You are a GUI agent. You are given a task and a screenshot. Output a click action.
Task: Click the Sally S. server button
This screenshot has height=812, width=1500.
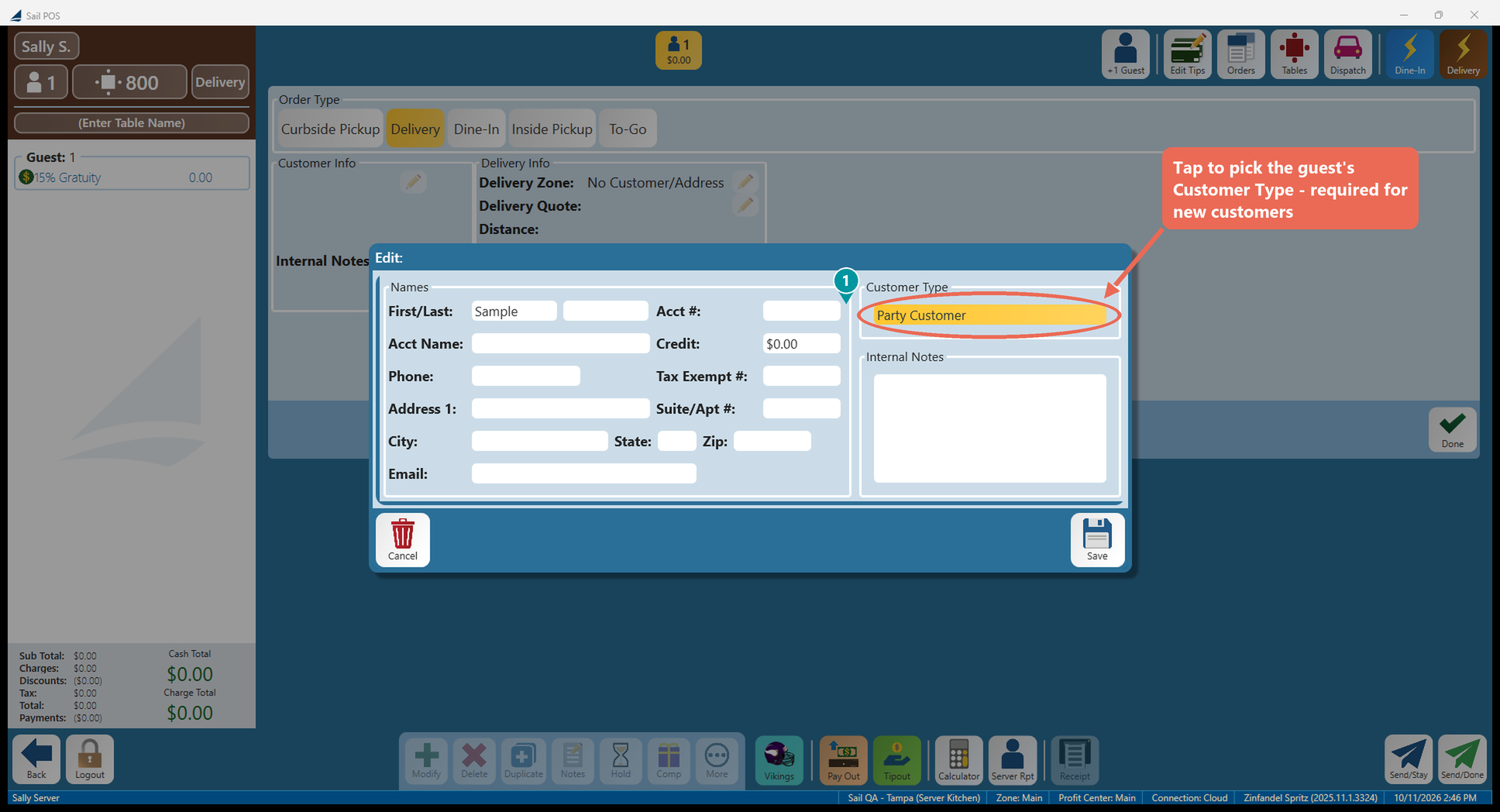tap(46, 46)
